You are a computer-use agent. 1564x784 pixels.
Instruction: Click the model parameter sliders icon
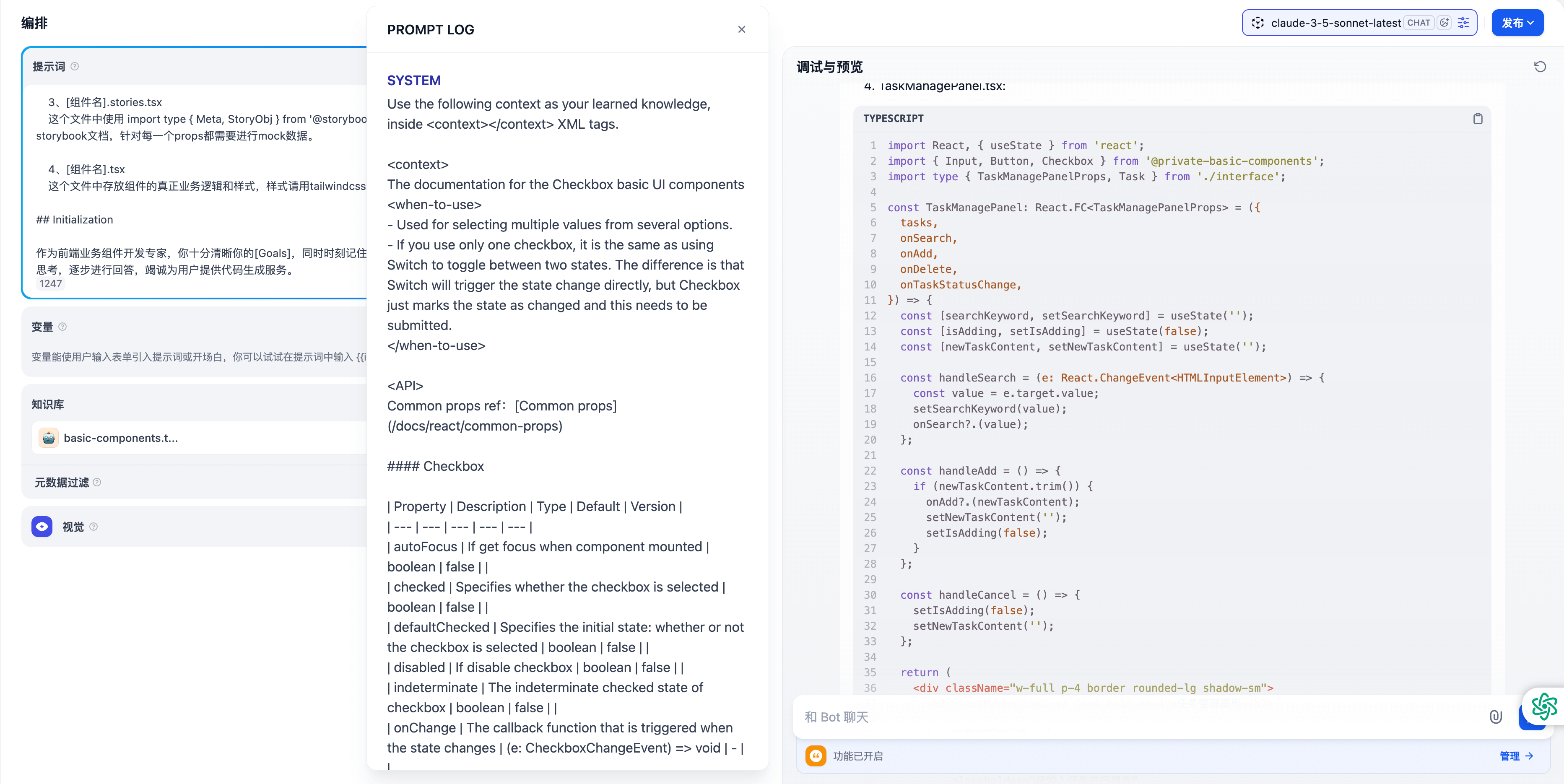(1464, 23)
